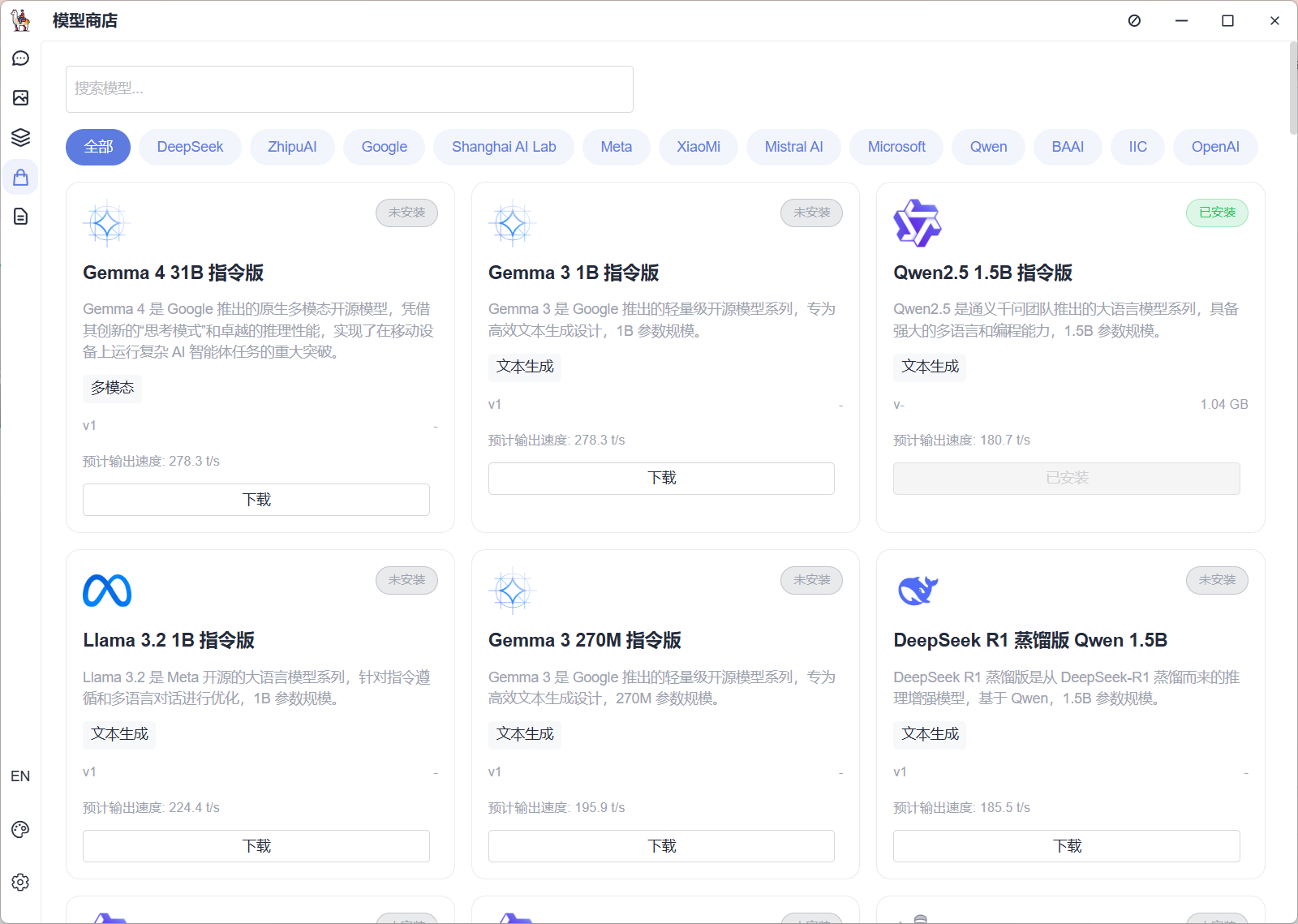Screen dimensions: 1298x924
Task: Click the Gemma 4 31B 指令版 title
Action: click(x=173, y=273)
